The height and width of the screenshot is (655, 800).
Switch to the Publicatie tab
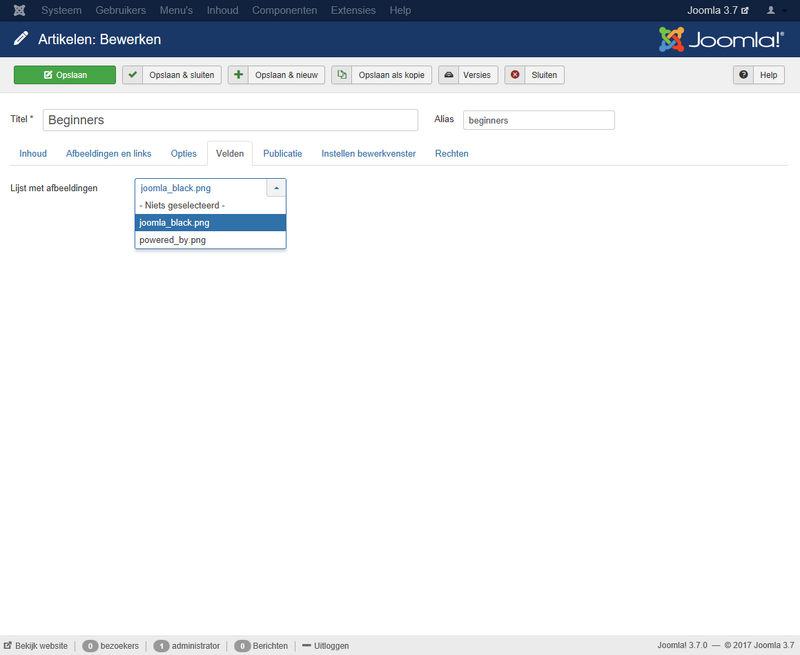pos(282,154)
